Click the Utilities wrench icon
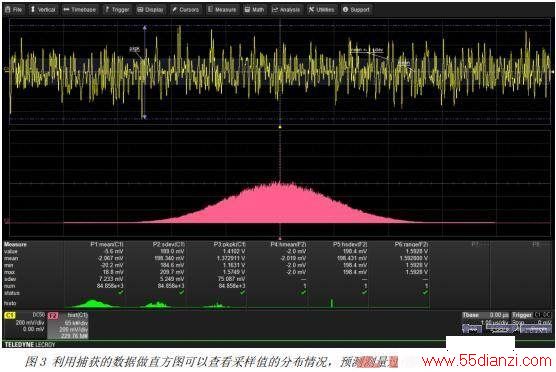 point(311,10)
